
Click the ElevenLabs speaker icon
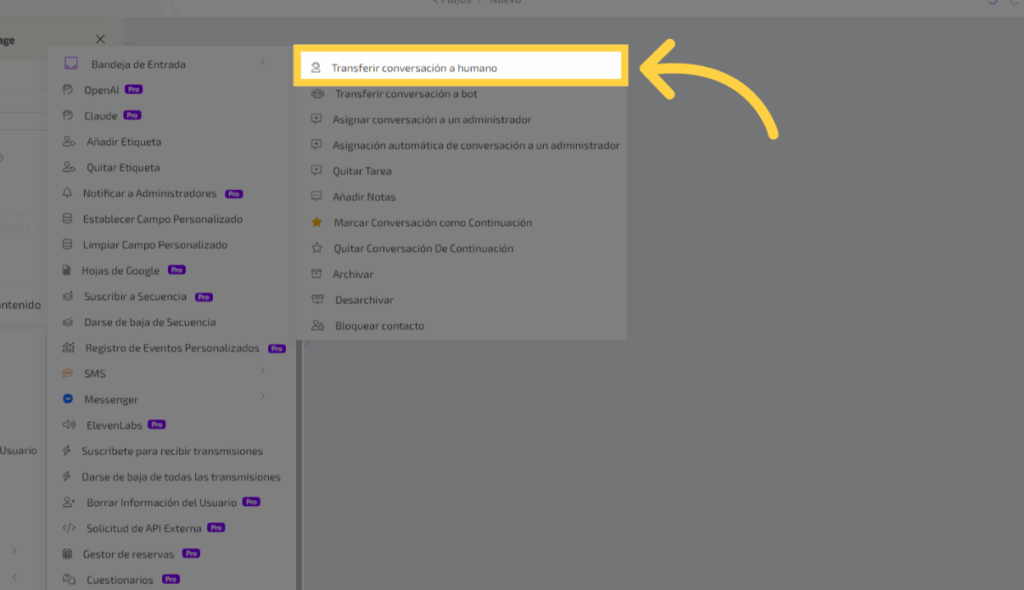tap(68, 425)
